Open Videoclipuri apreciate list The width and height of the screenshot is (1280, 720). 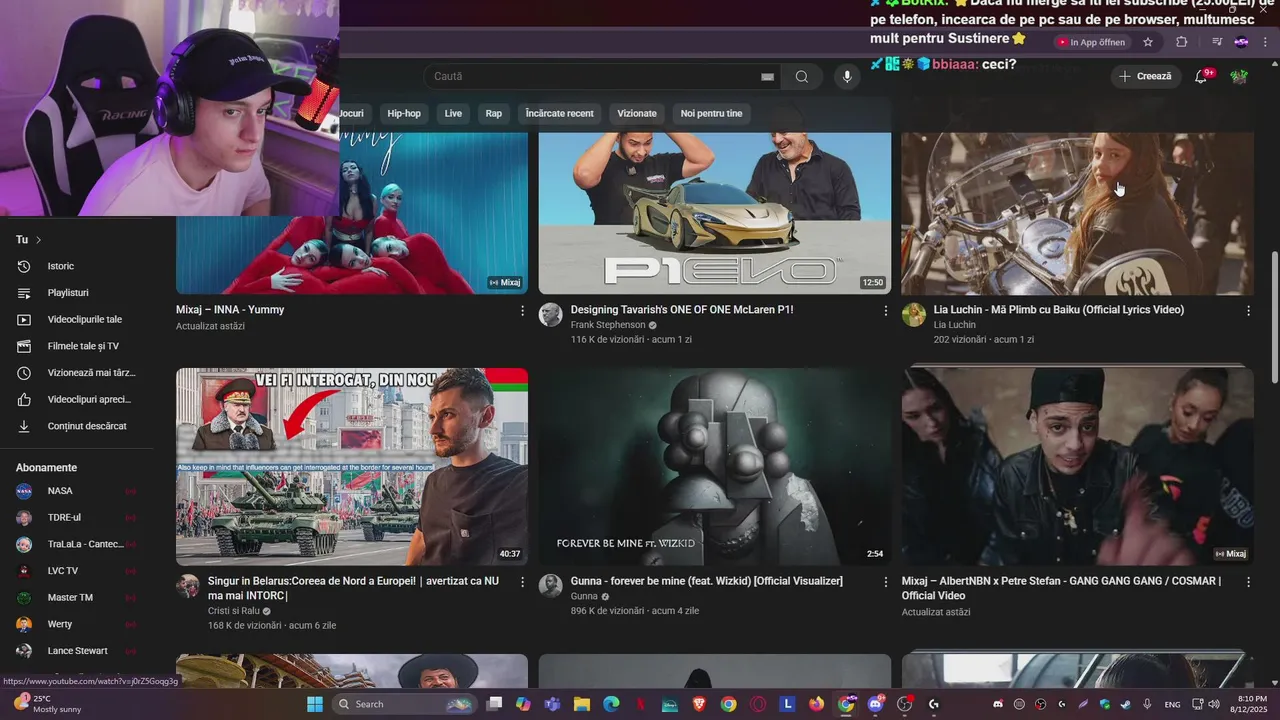point(78,400)
